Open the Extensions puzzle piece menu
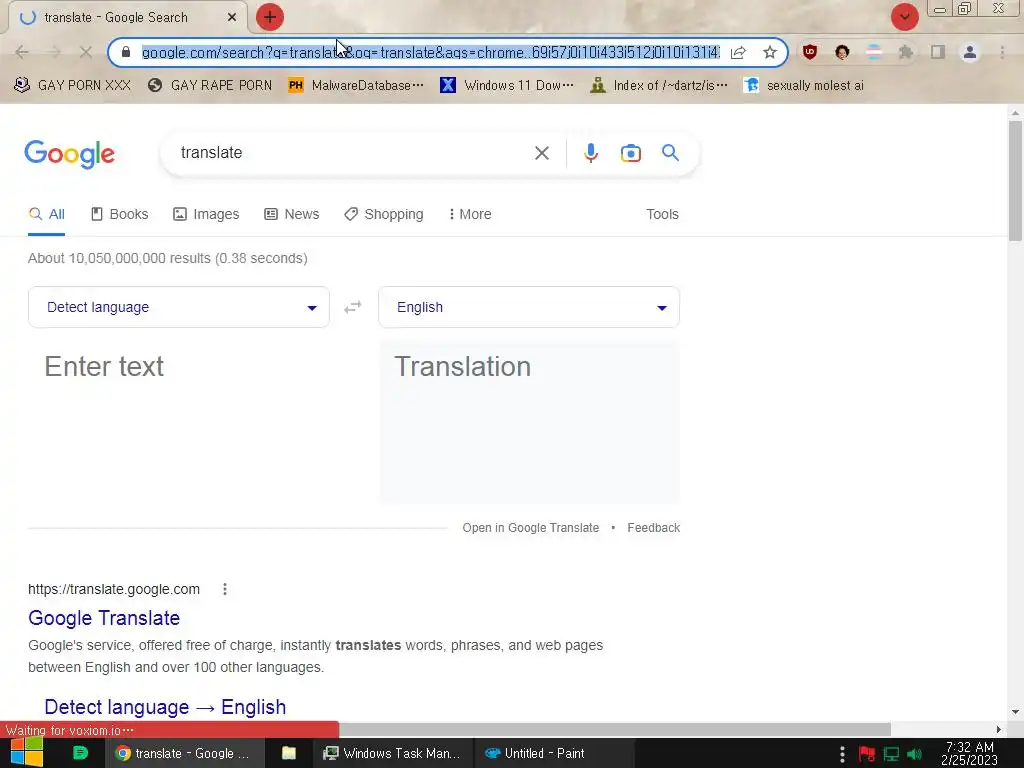The width and height of the screenshot is (1024, 768). 906,52
